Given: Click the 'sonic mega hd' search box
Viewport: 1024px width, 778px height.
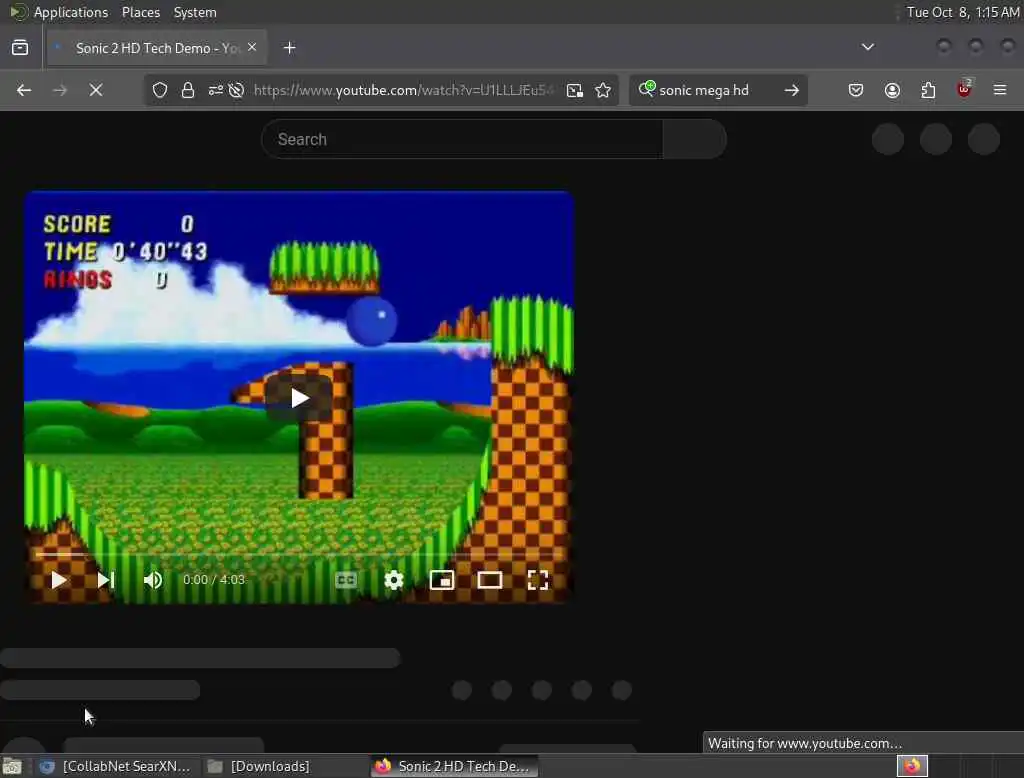Looking at the screenshot, I should point(718,90).
